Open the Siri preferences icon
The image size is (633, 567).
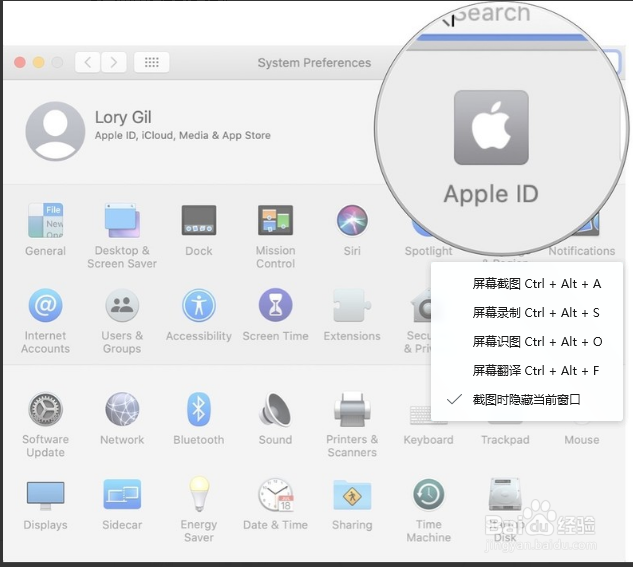352,220
